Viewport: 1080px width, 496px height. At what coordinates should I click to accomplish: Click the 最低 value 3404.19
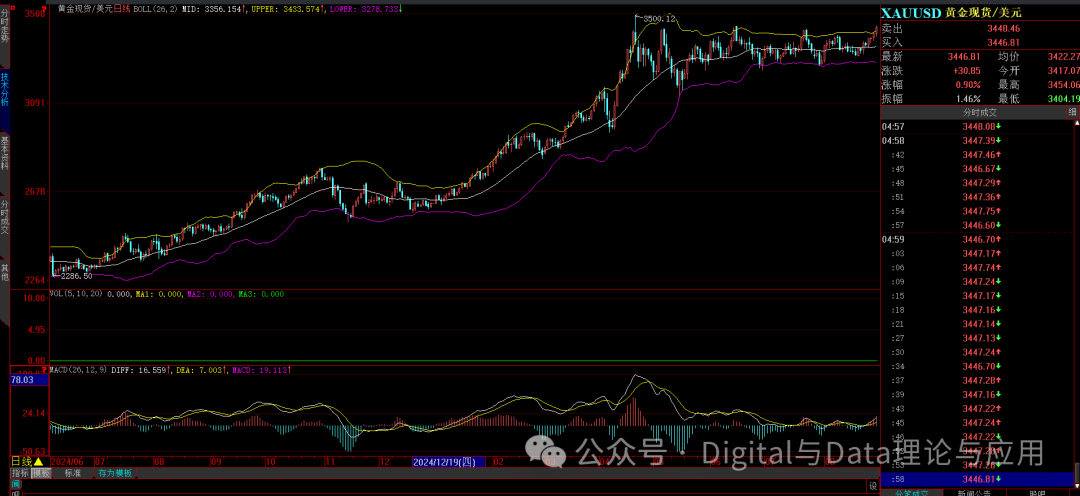(x=1063, y=99)
